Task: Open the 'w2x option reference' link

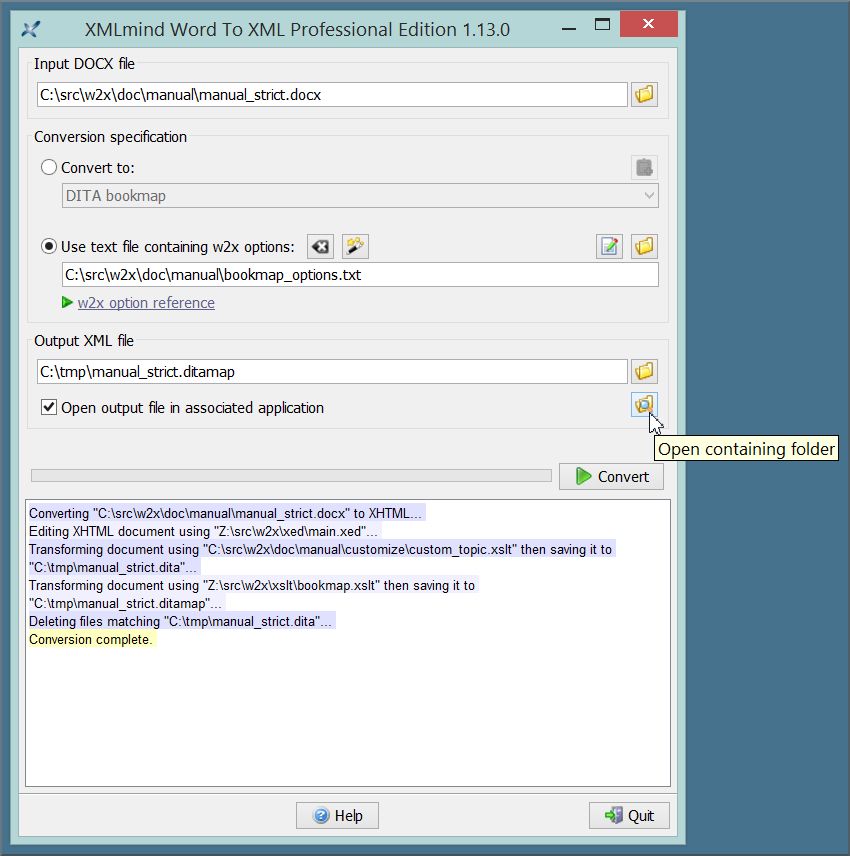Action: 146,303
